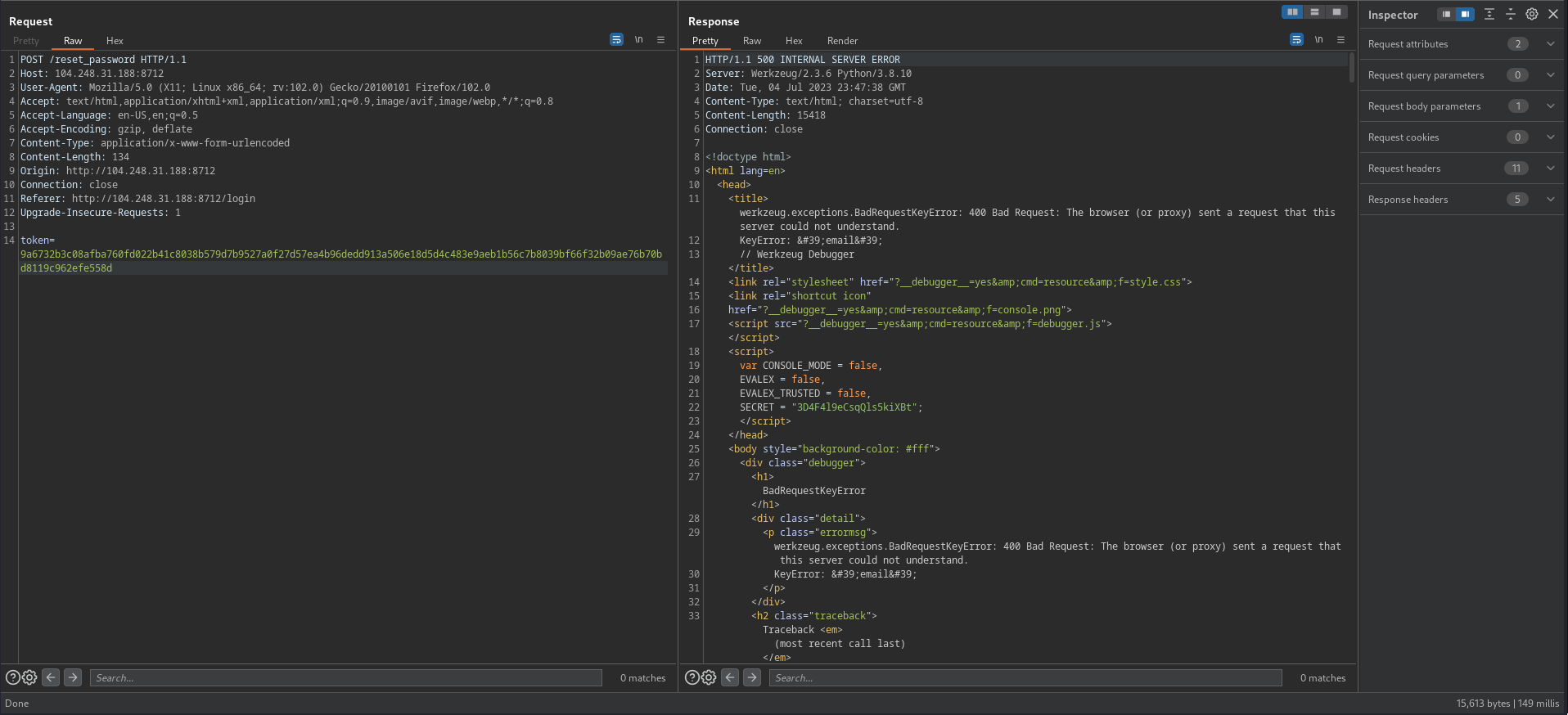Dock Inspector panel to left icon
The image size is (1568, 715).
pyautogui.click(x=1447, y=14)
